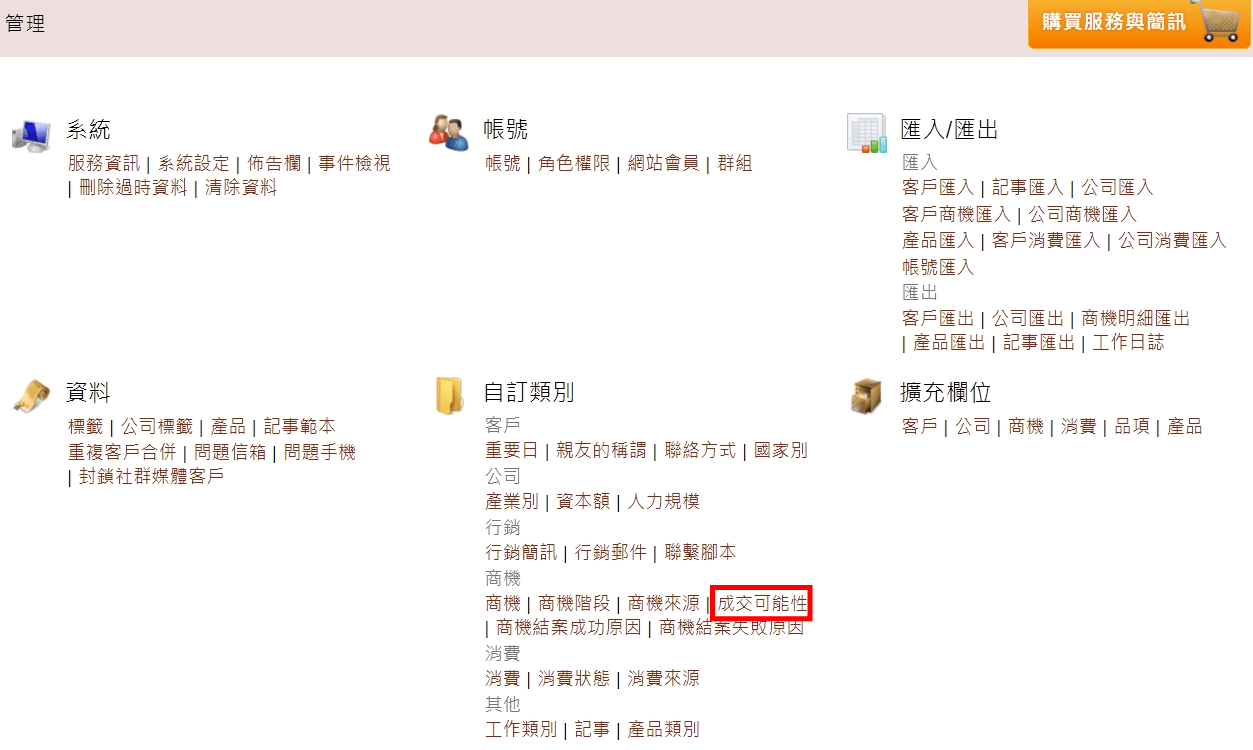Viewport: 1253px width, 750px height.
Task: Click the 資料 scroll paper icon
Action: point(32,395)
